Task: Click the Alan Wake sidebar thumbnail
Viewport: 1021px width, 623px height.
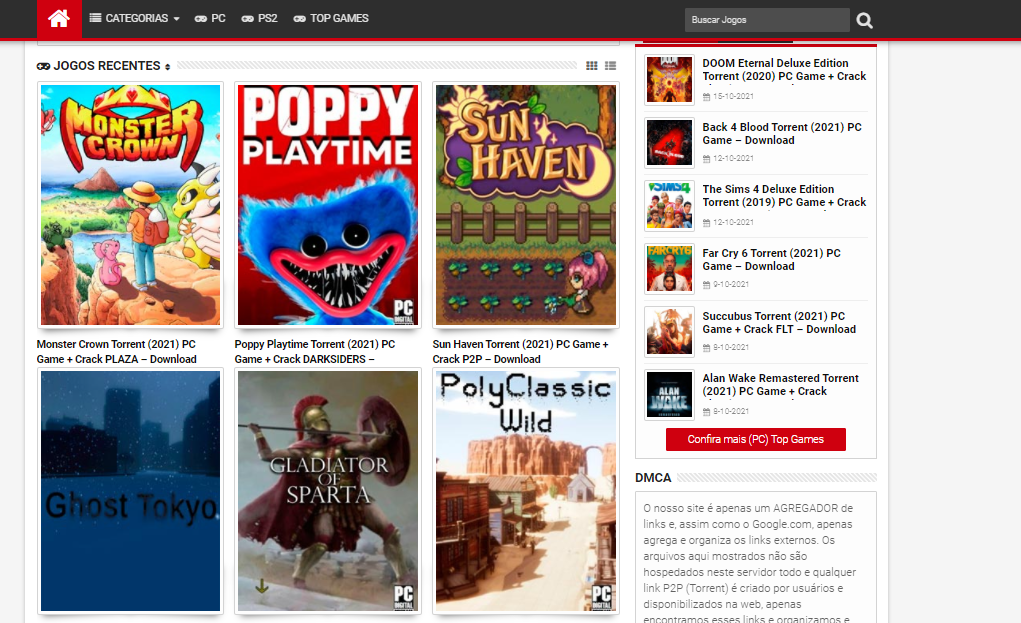Action: coord(669,395)
